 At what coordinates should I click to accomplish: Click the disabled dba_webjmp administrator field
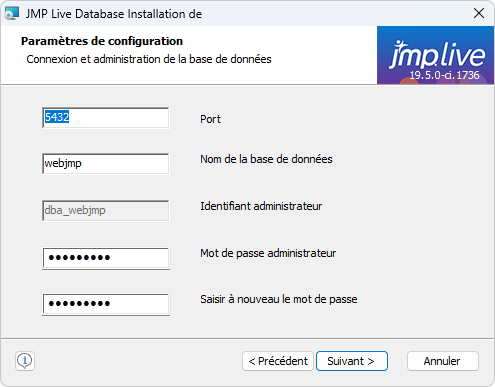[106, 210]
